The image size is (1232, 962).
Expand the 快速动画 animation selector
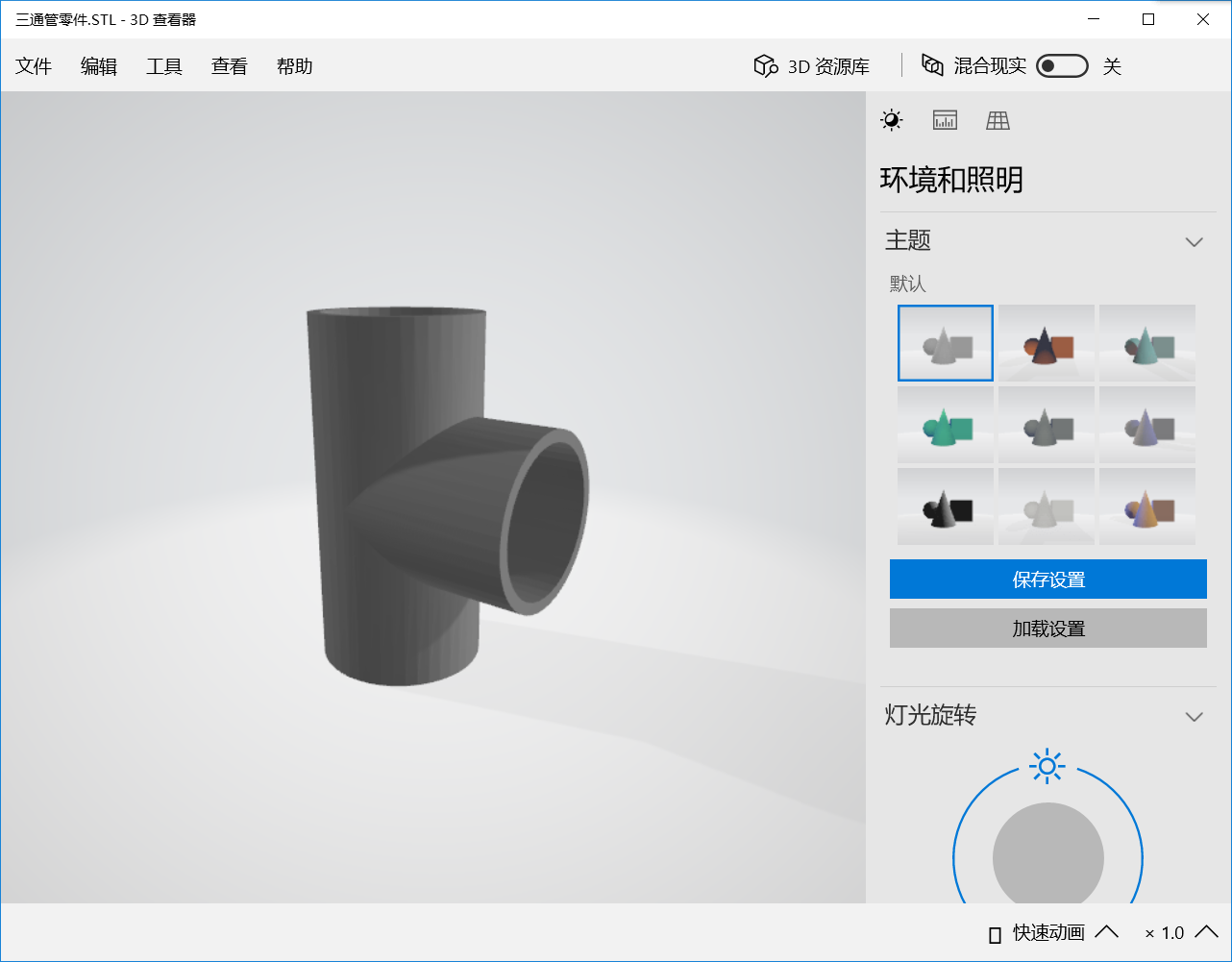point(1107,932)
